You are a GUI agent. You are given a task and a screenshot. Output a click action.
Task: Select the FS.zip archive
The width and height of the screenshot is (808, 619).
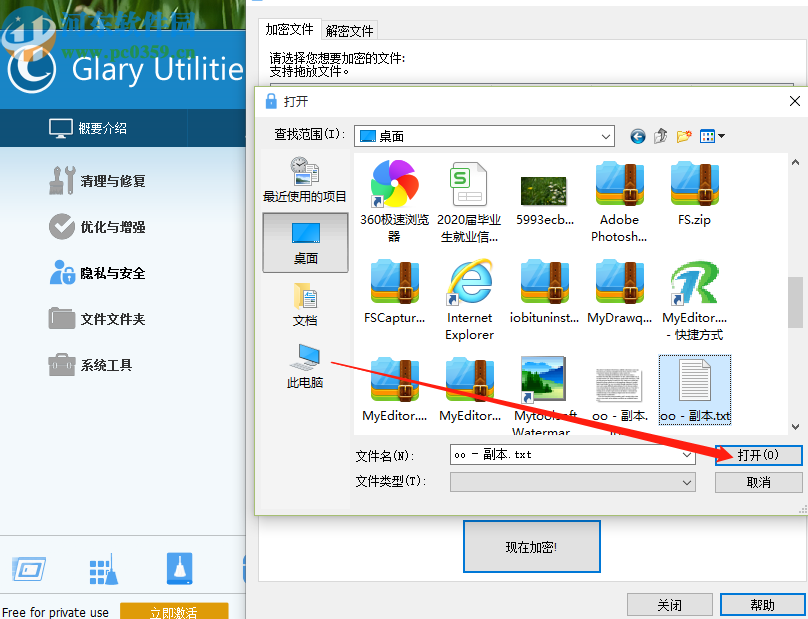(x=695, y=183)
